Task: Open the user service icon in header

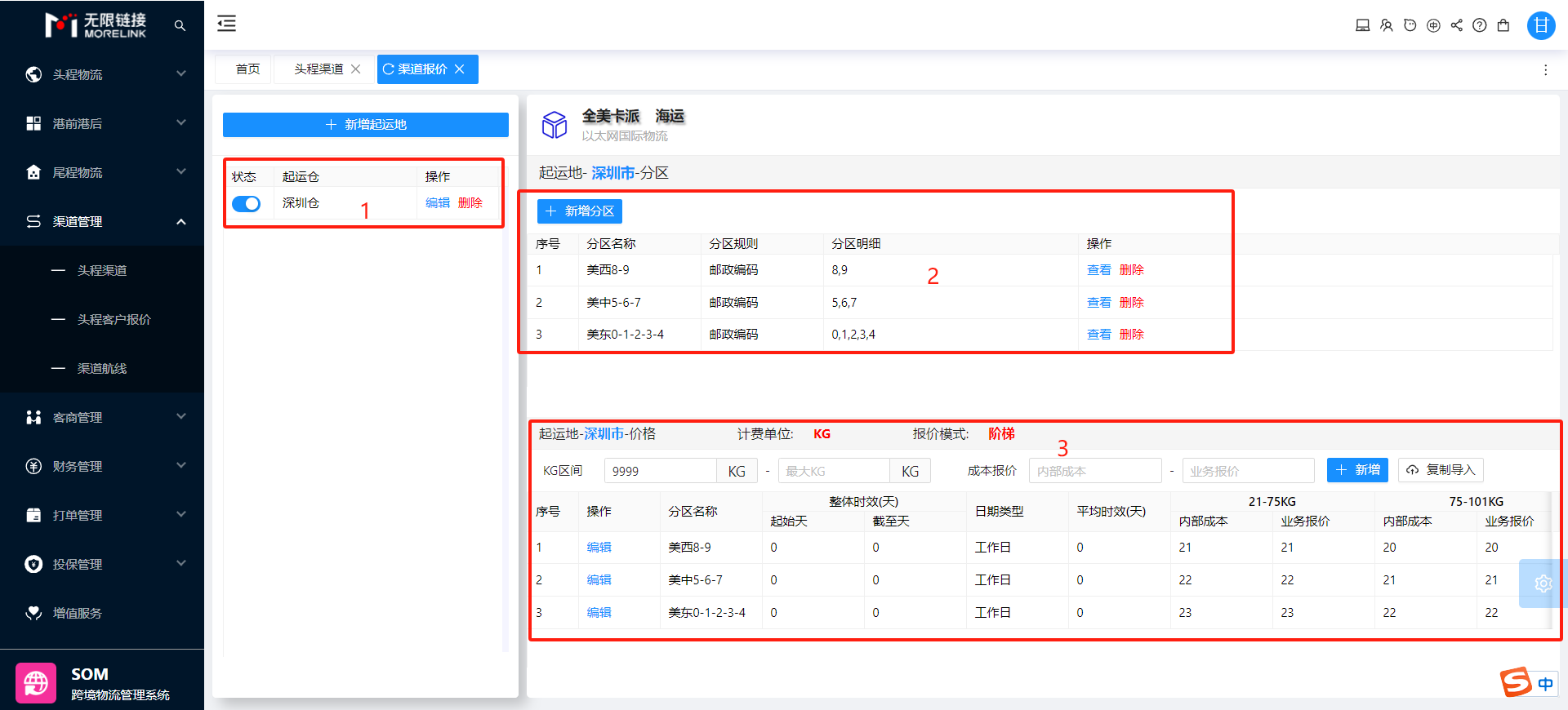Action: click(x=1386, y=25)
